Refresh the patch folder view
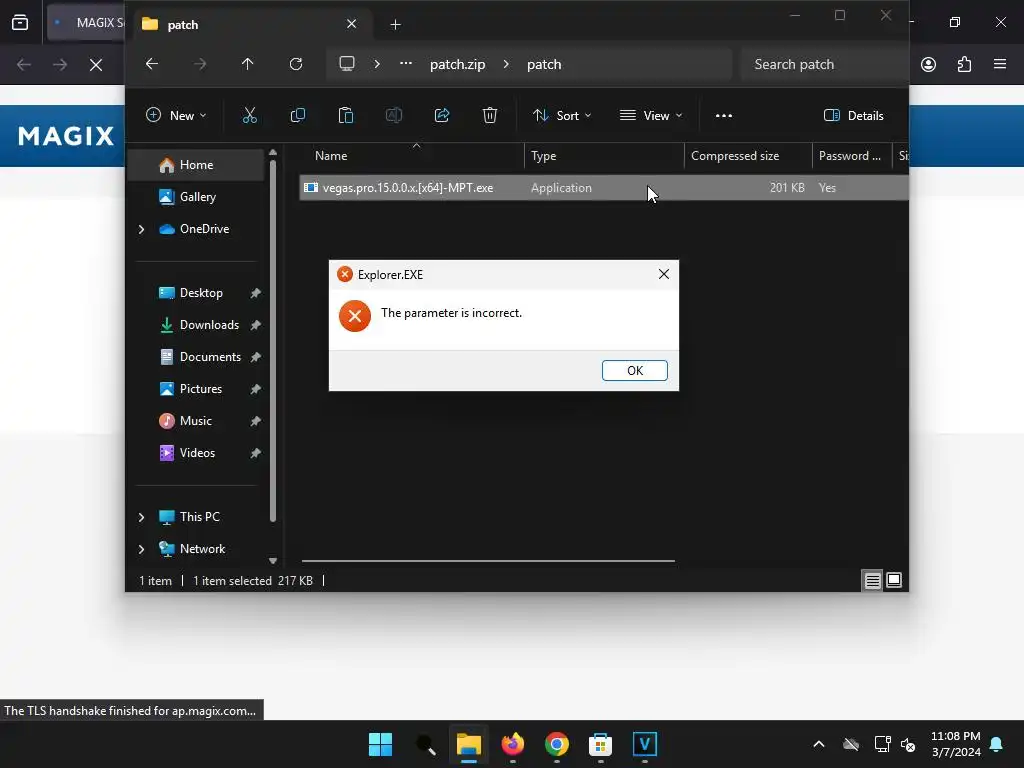Screen dimensions: 1024x768 click(296, 64)
